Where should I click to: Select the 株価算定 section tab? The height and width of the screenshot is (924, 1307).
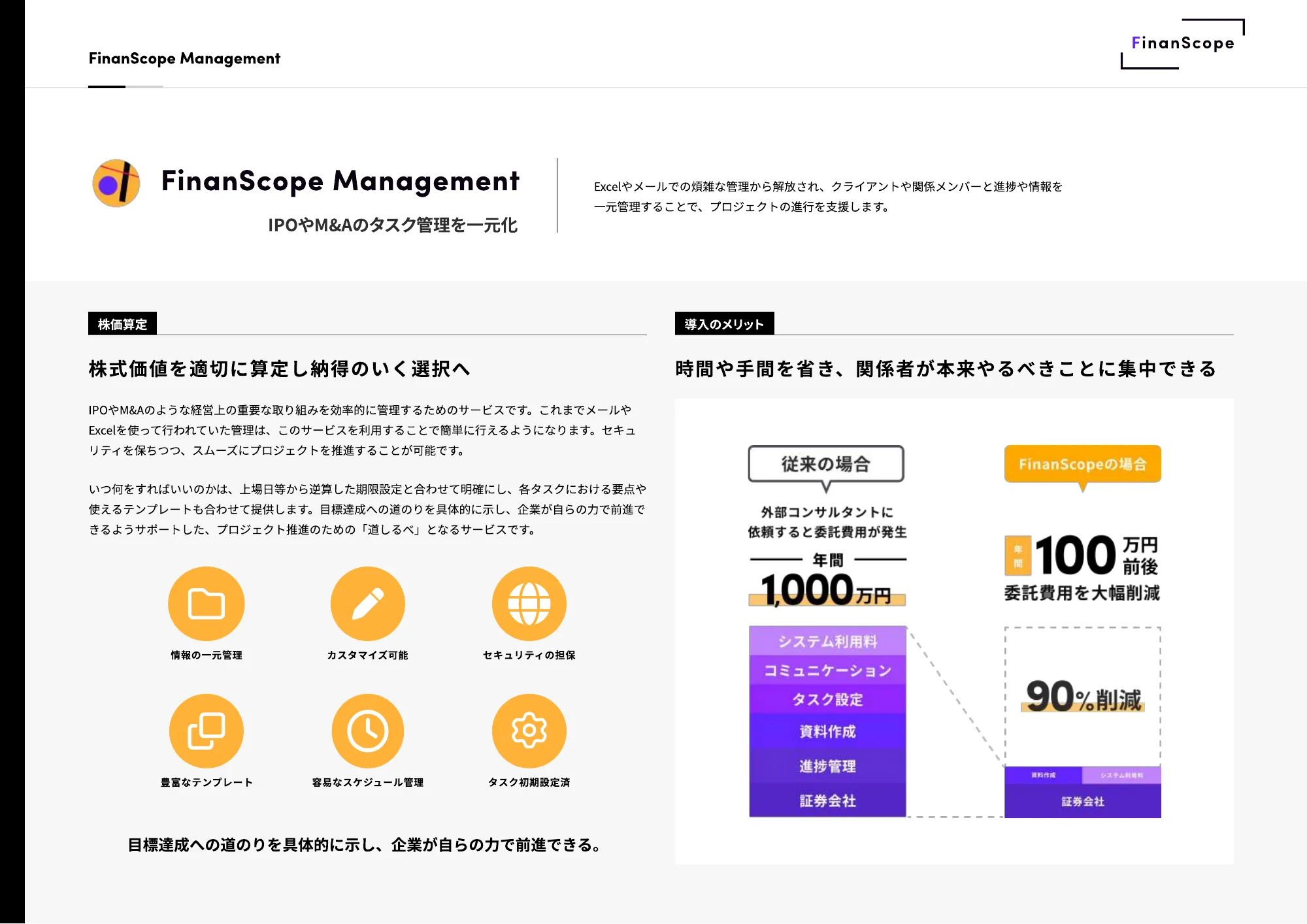[x=122, y=323]
